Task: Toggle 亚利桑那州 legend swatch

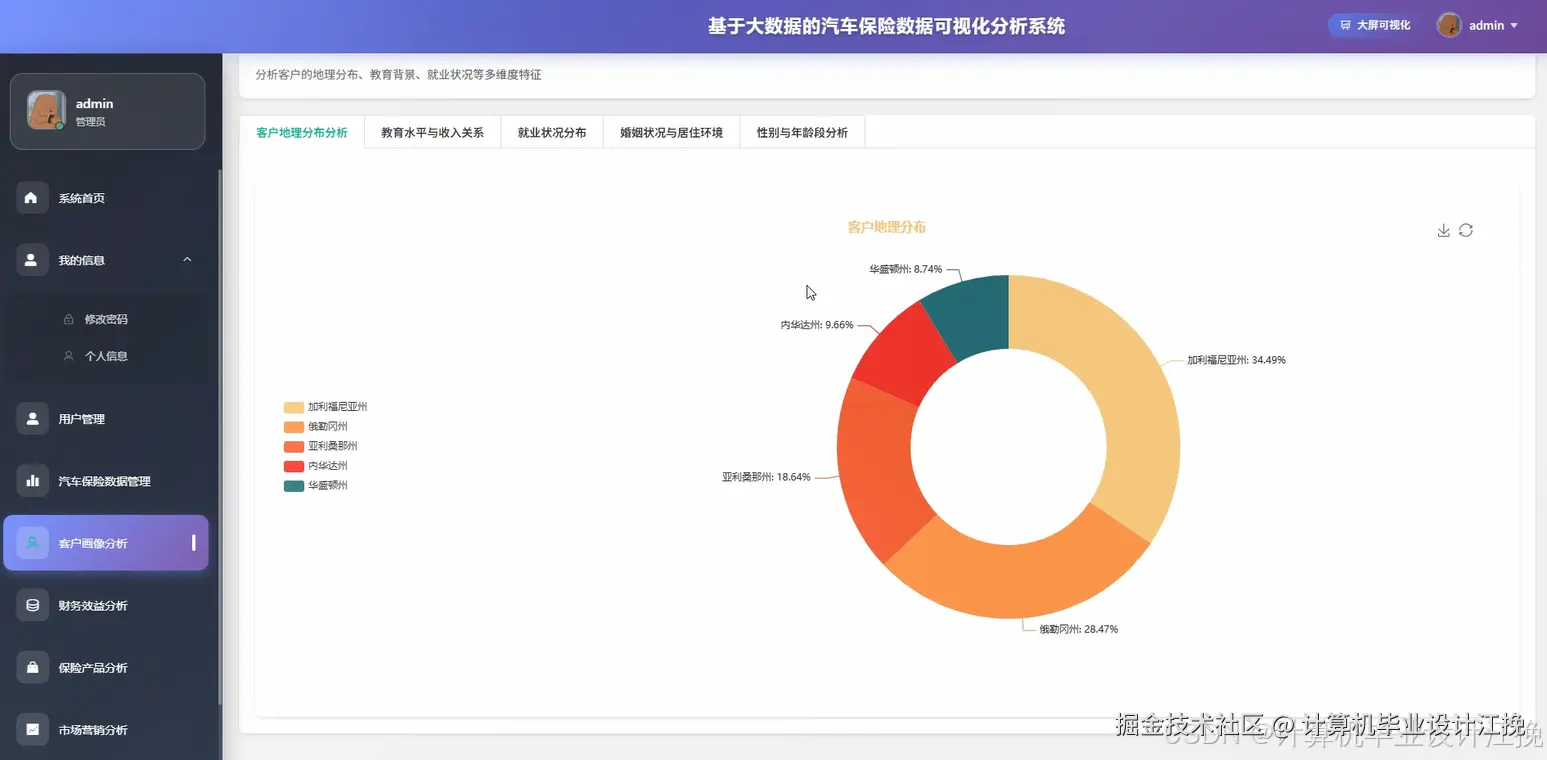Action: coord(294,446)
